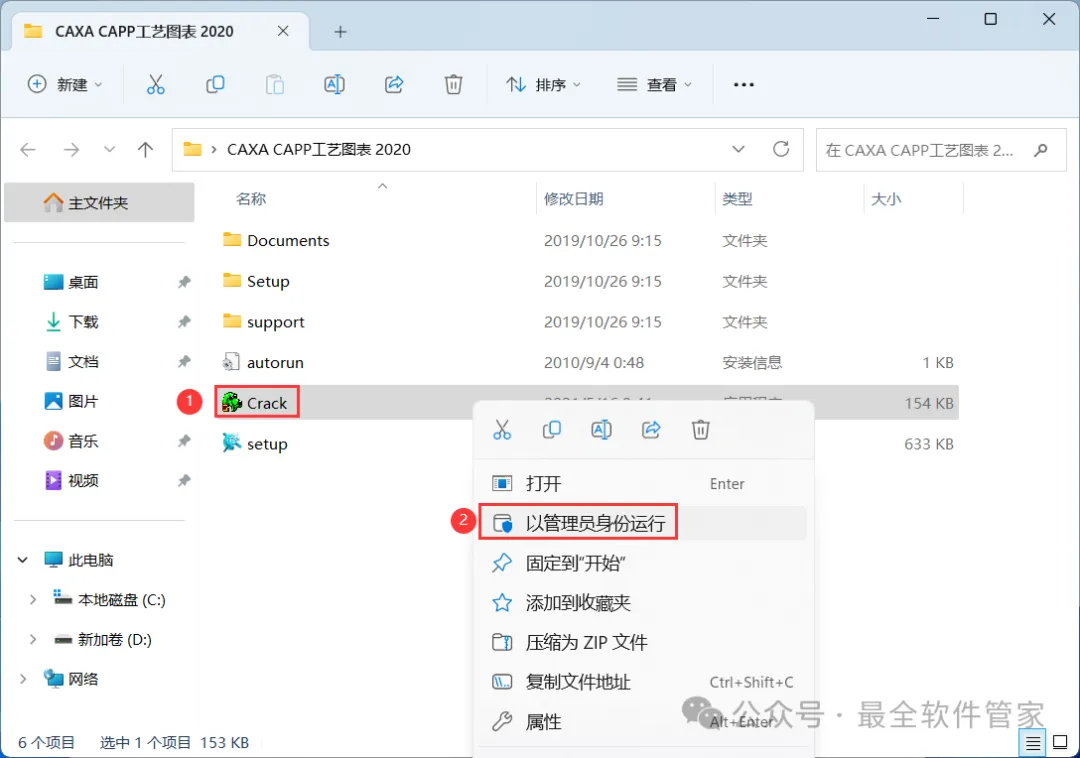The height and width of the screenshot is (758, 1080).
Task: Choose 属性 from the context menu
Action: tap(642, 722)
